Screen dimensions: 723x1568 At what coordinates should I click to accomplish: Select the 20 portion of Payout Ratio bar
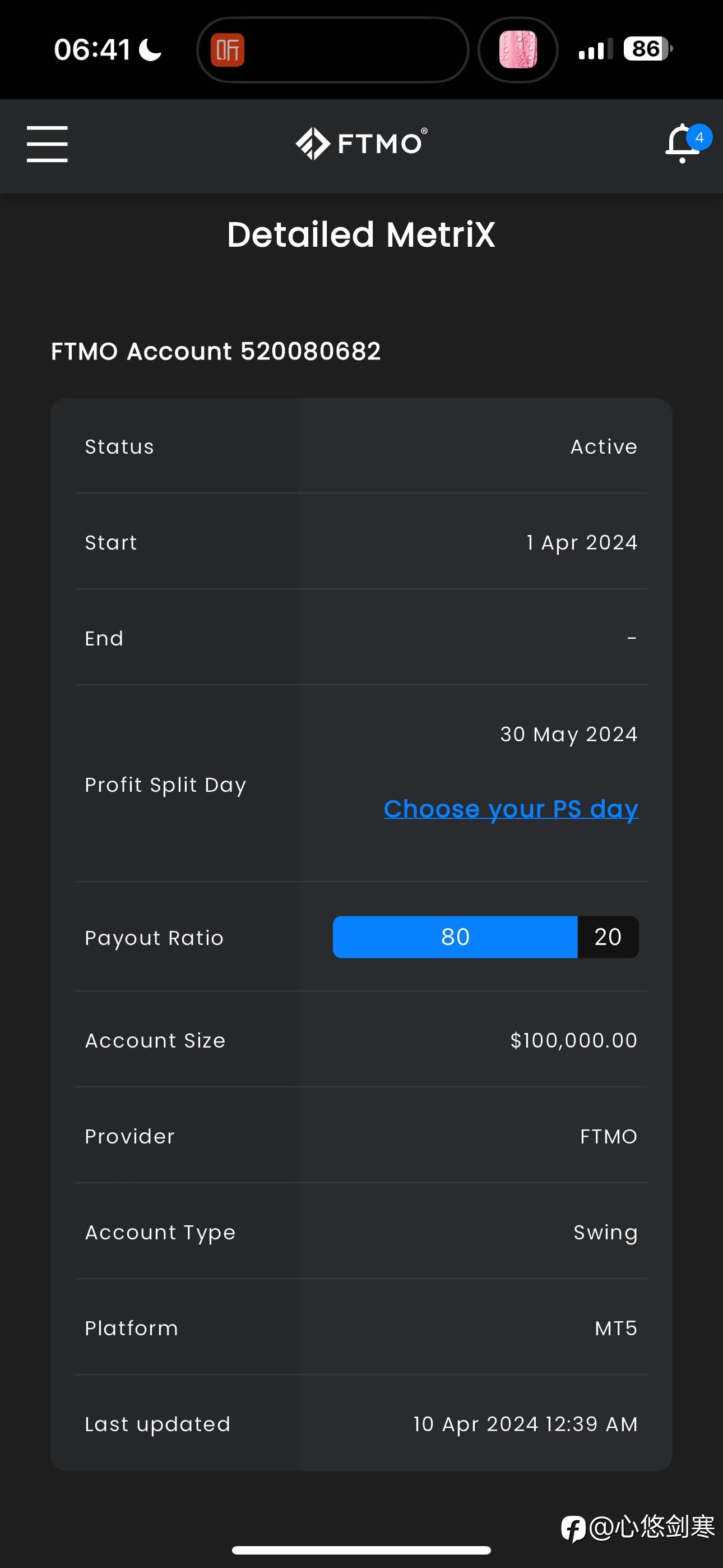608,937
